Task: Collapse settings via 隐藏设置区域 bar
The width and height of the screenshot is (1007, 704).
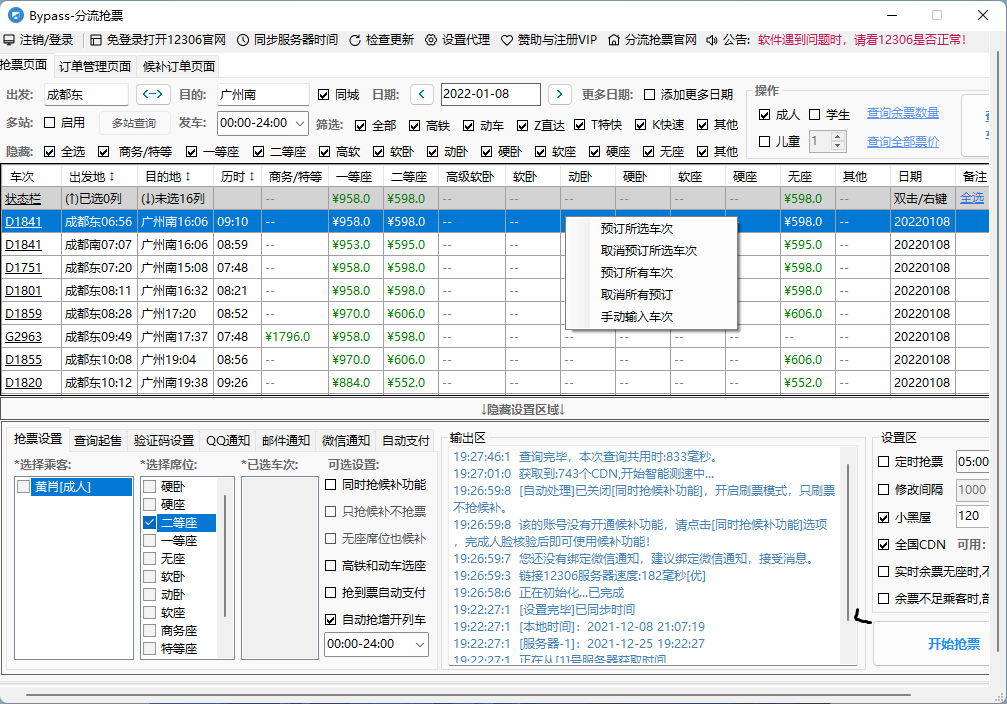Action: click(522, 409)
